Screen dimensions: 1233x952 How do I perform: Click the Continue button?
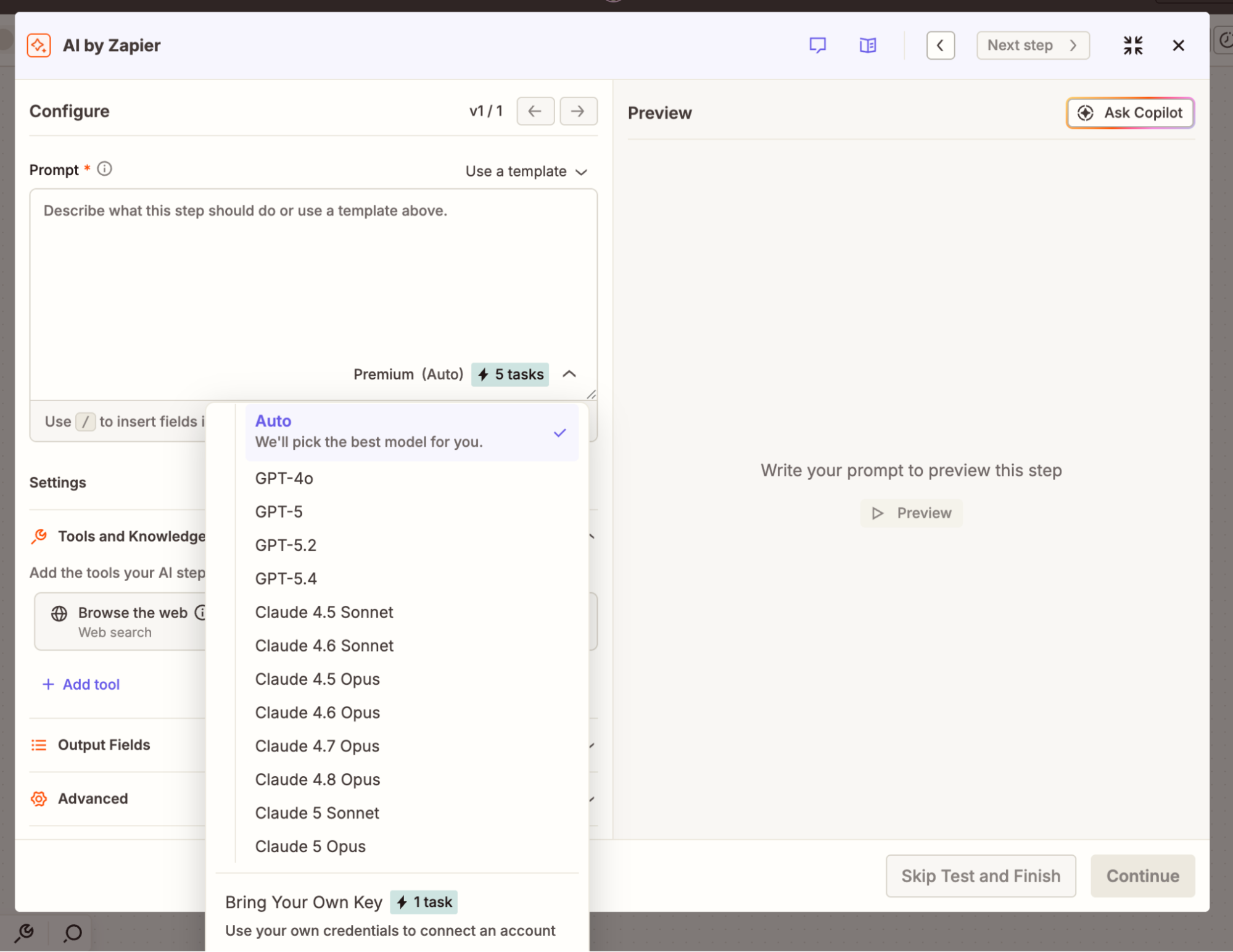1142,876
